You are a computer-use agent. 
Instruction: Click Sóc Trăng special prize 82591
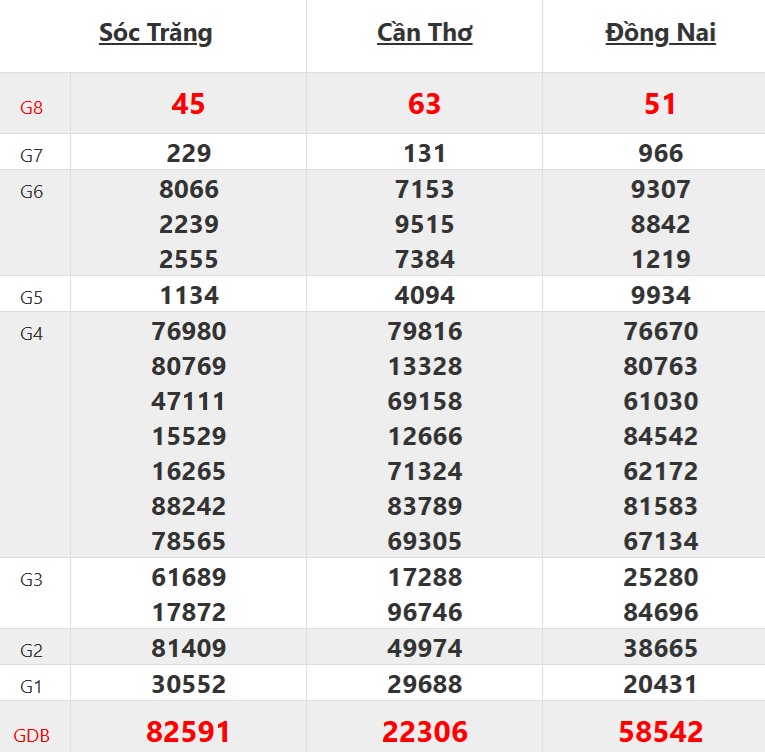coord(188,731)
